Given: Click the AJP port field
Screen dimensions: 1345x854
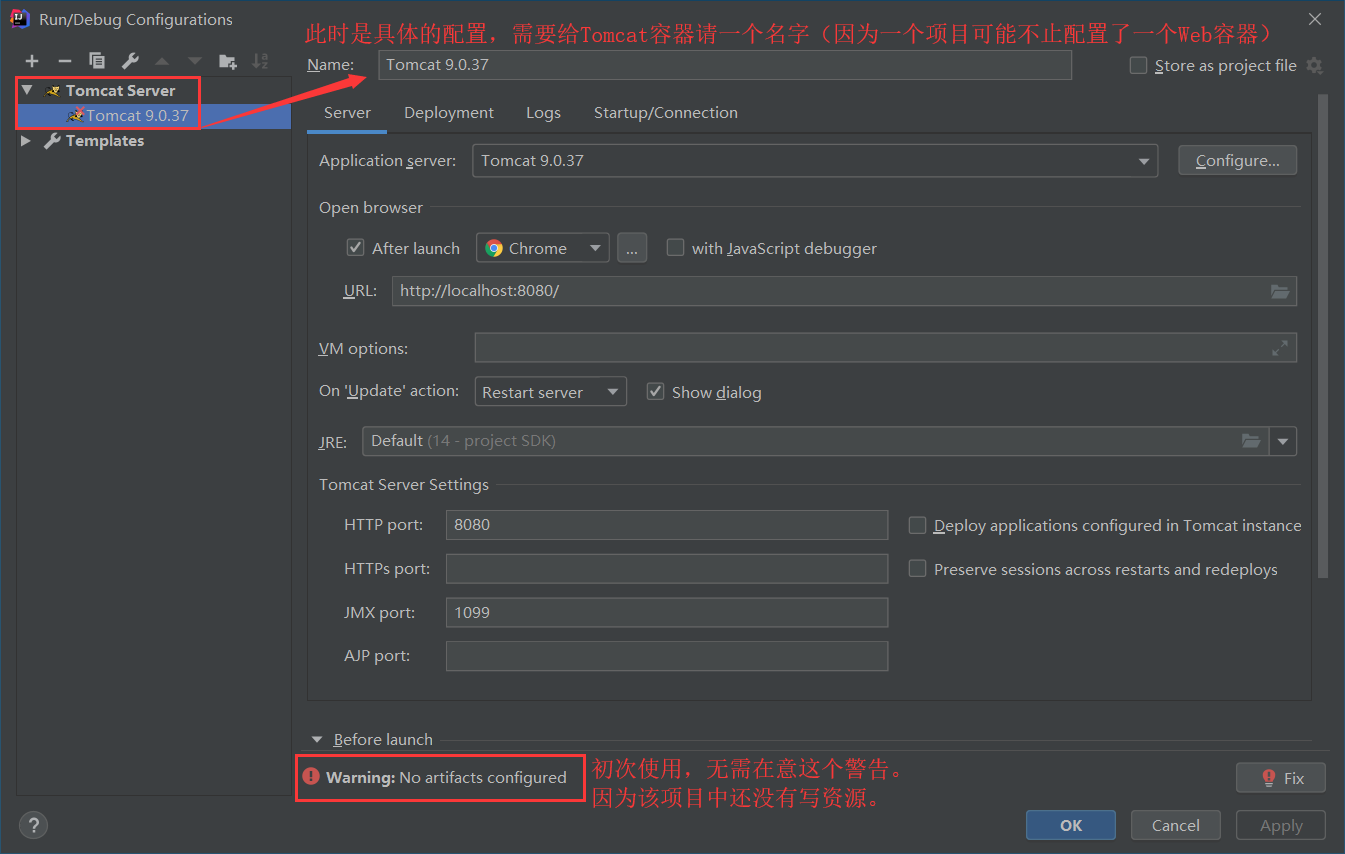Looking at the screenshot, I should [667, 656].
